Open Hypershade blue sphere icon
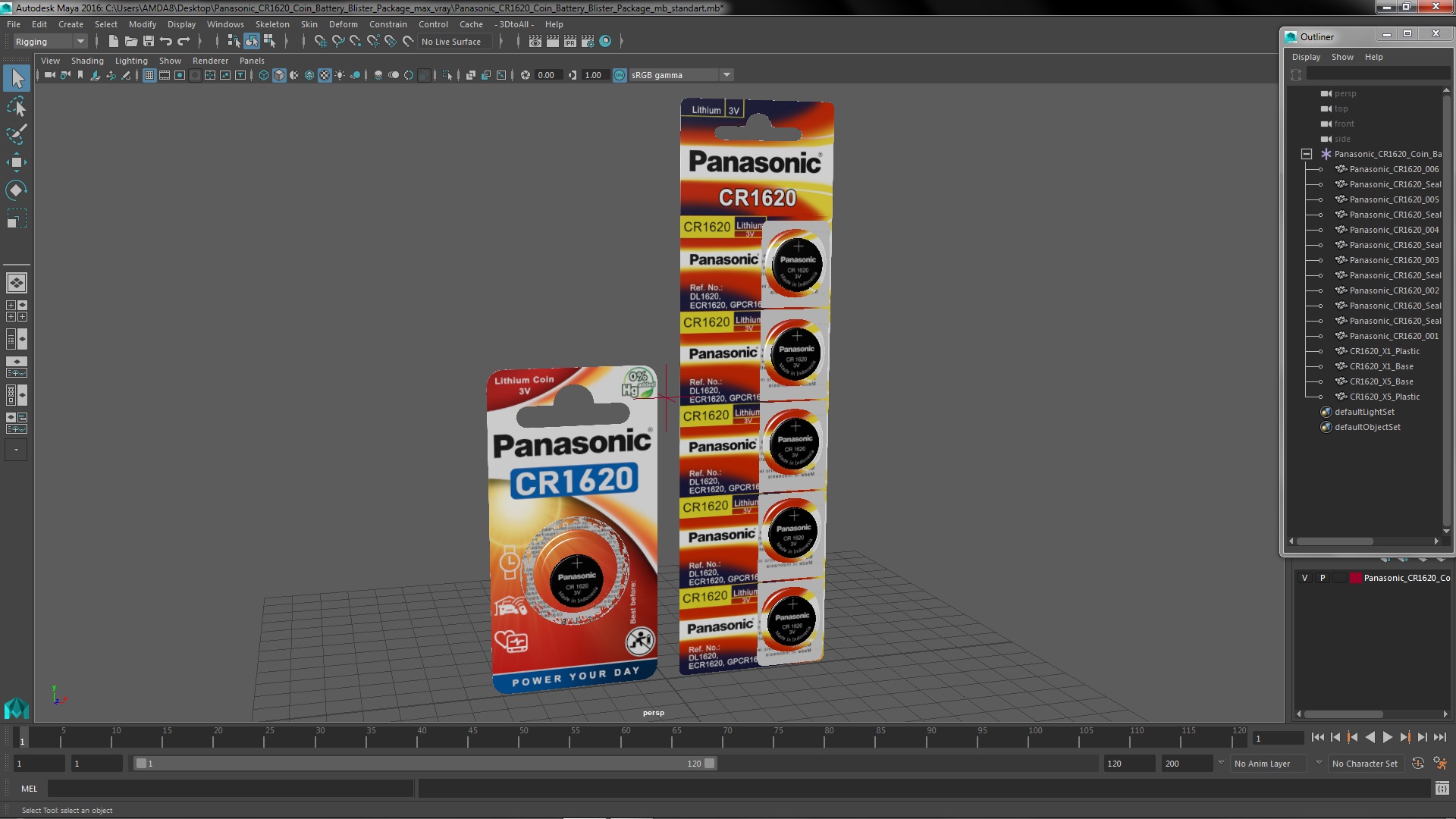 click(605, 42)
